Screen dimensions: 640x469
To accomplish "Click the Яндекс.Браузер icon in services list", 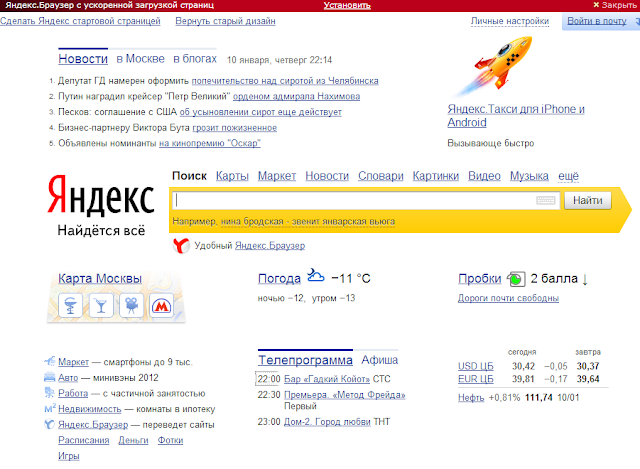I will click(x=49, y=424).
